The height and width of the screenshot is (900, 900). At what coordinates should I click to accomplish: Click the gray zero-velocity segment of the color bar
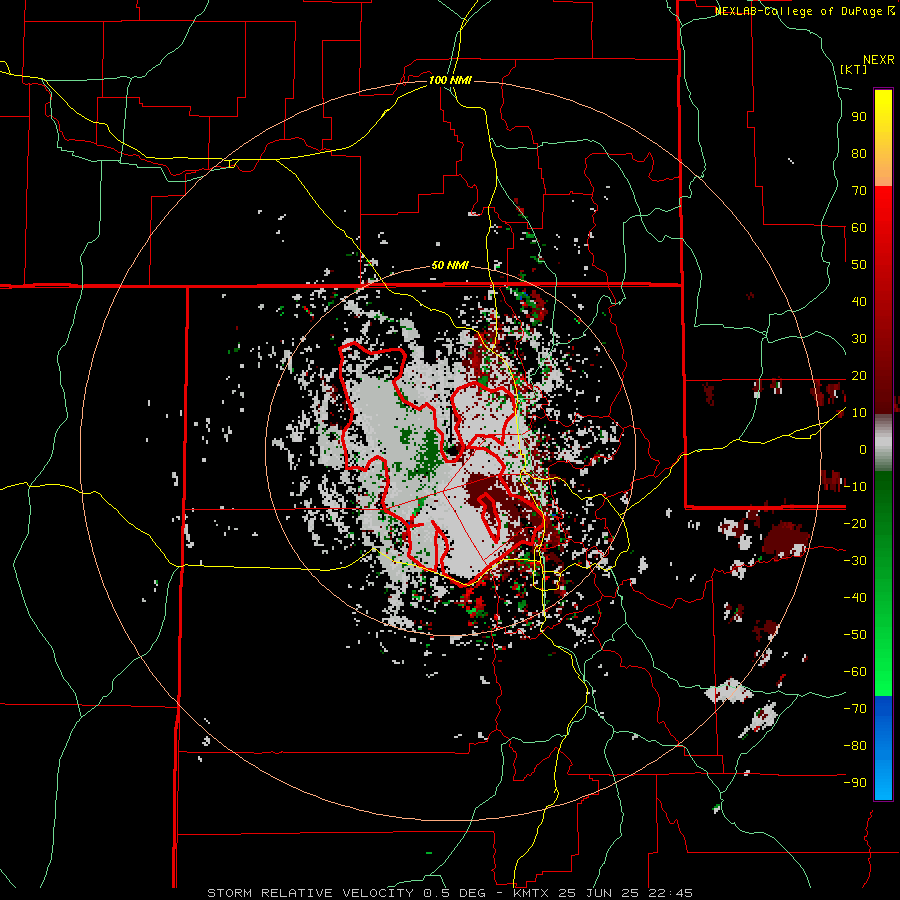pyautogui.click(x=883, y=442)
